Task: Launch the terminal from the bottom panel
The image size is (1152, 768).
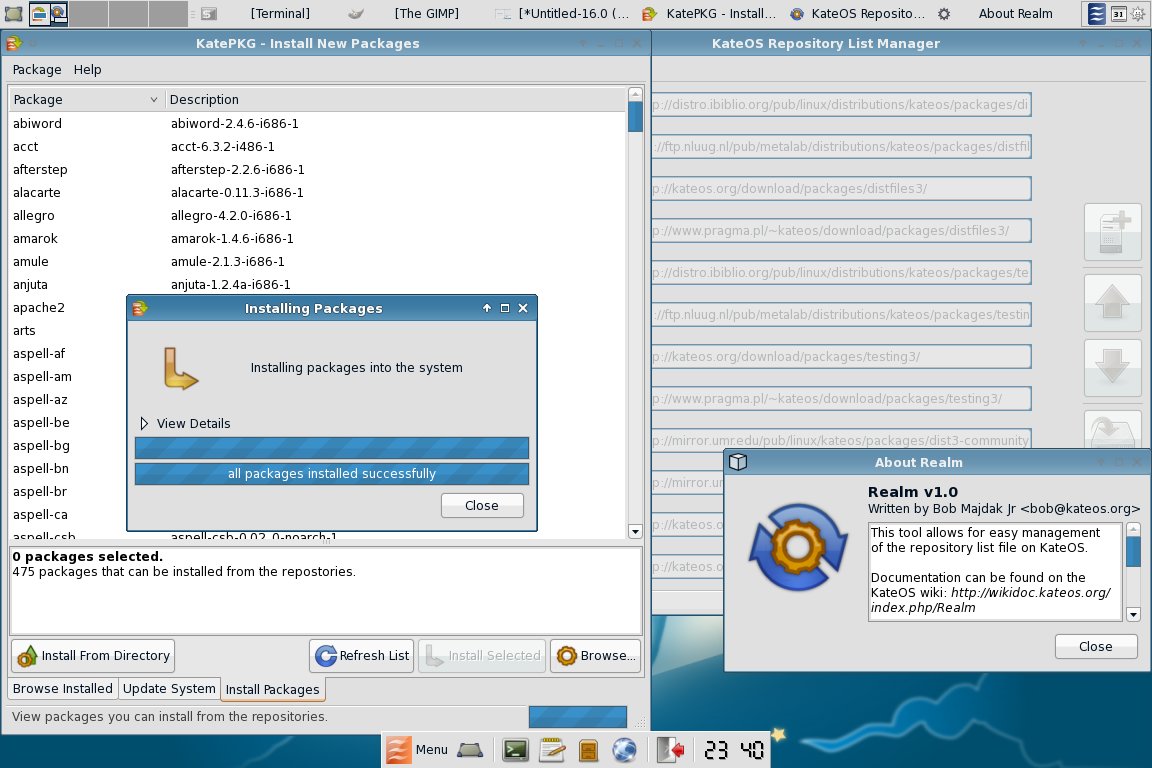Action: tap(515, 750)
